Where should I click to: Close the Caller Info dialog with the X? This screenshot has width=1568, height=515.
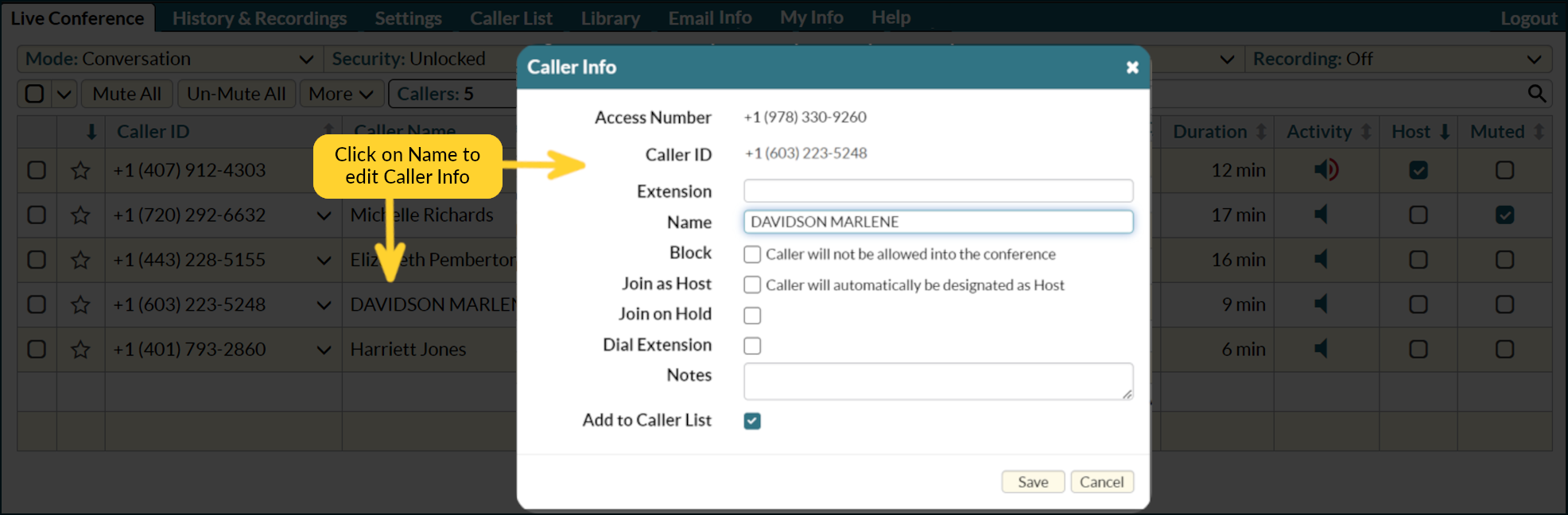click(1132, 68)
